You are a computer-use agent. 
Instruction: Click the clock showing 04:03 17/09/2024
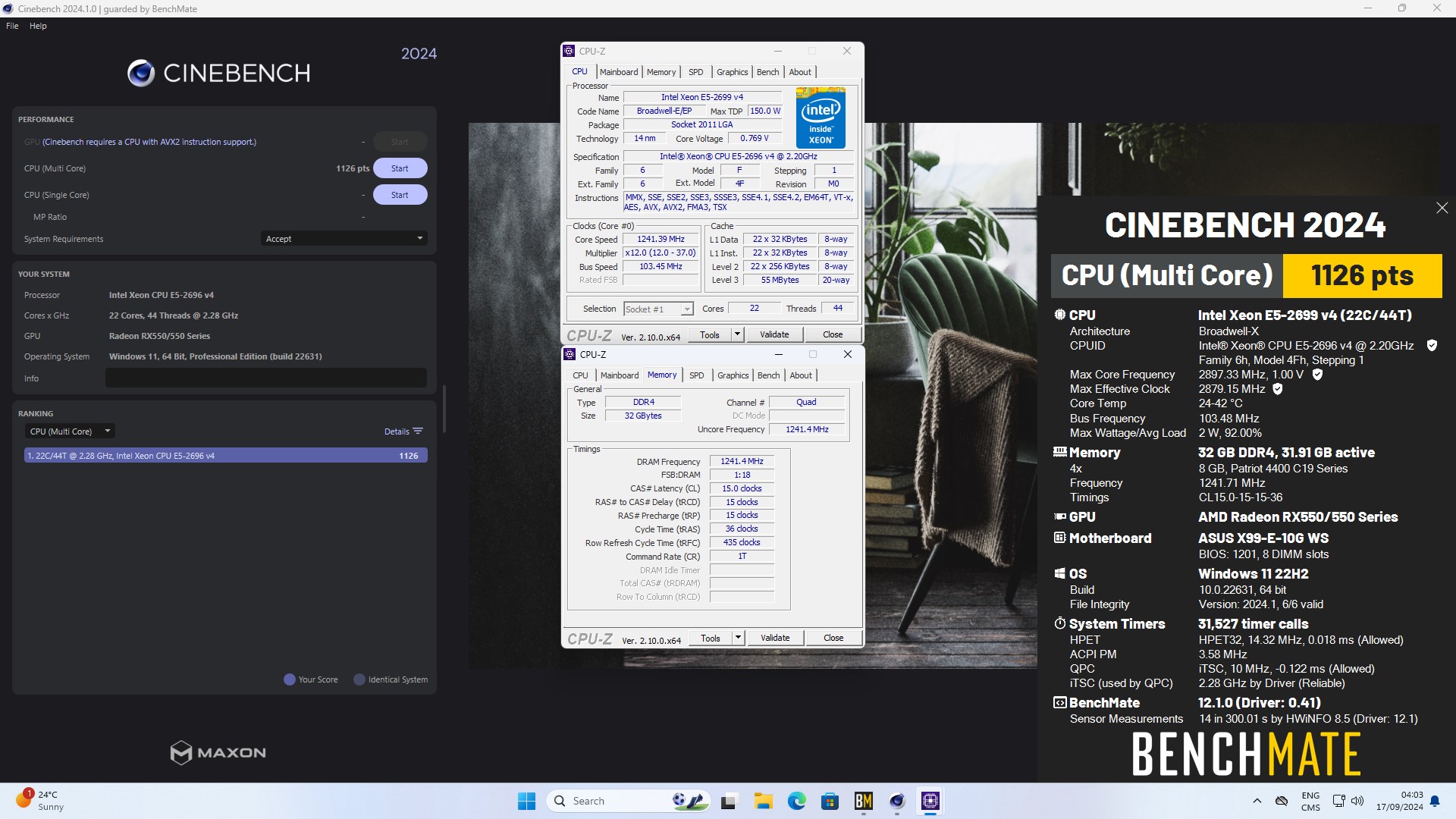(1400, 801)
